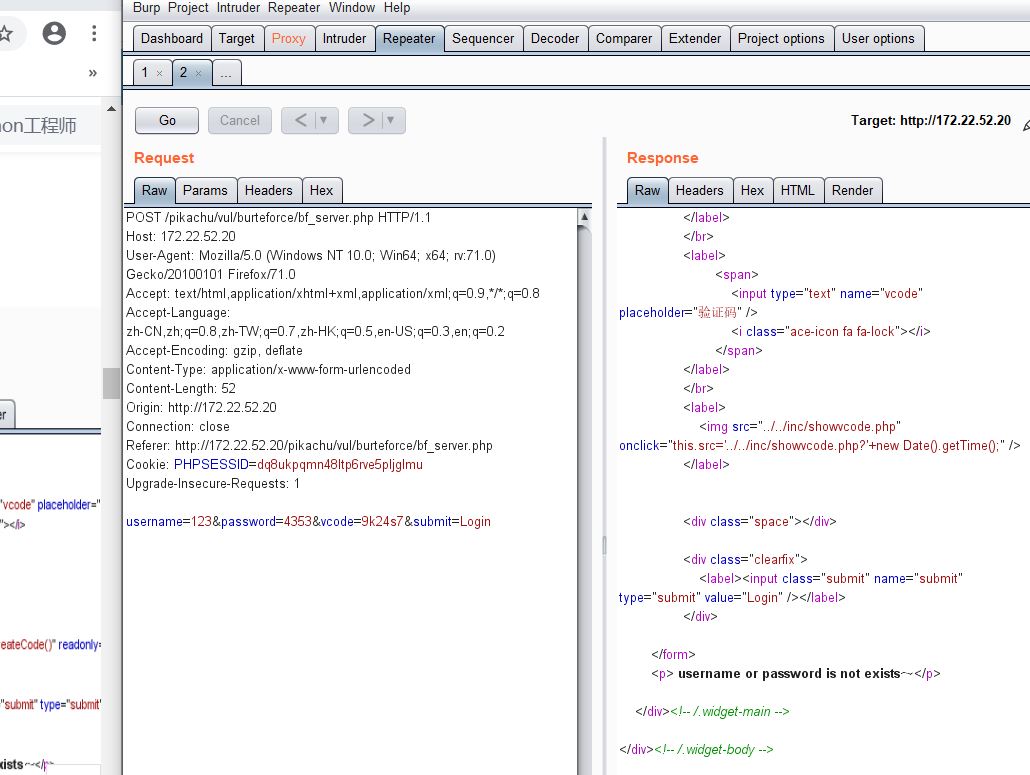Switch to the Decoder tab

554,38
